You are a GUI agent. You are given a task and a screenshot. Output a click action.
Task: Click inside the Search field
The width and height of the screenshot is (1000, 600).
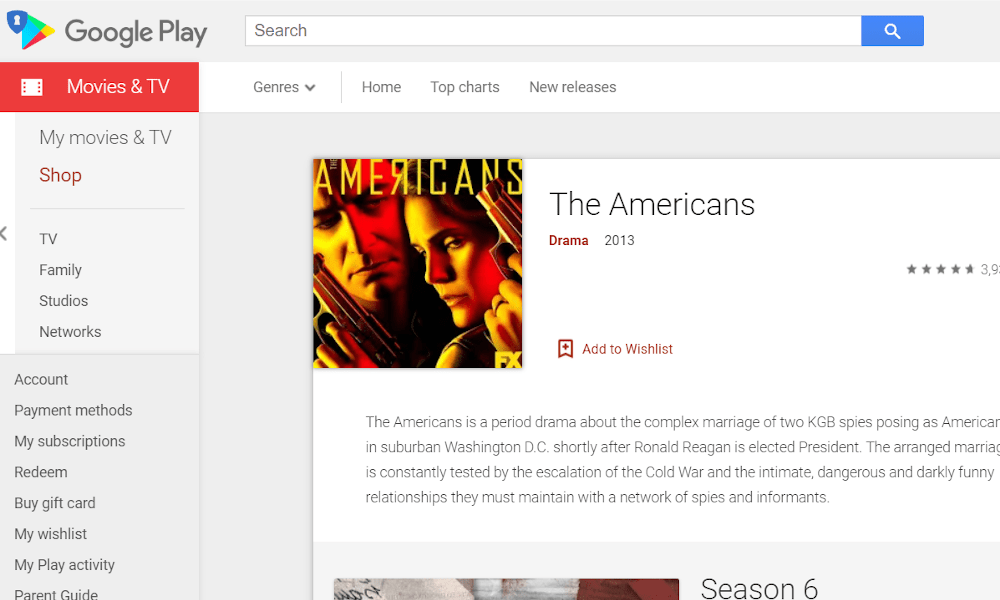[x=553, y=31]
